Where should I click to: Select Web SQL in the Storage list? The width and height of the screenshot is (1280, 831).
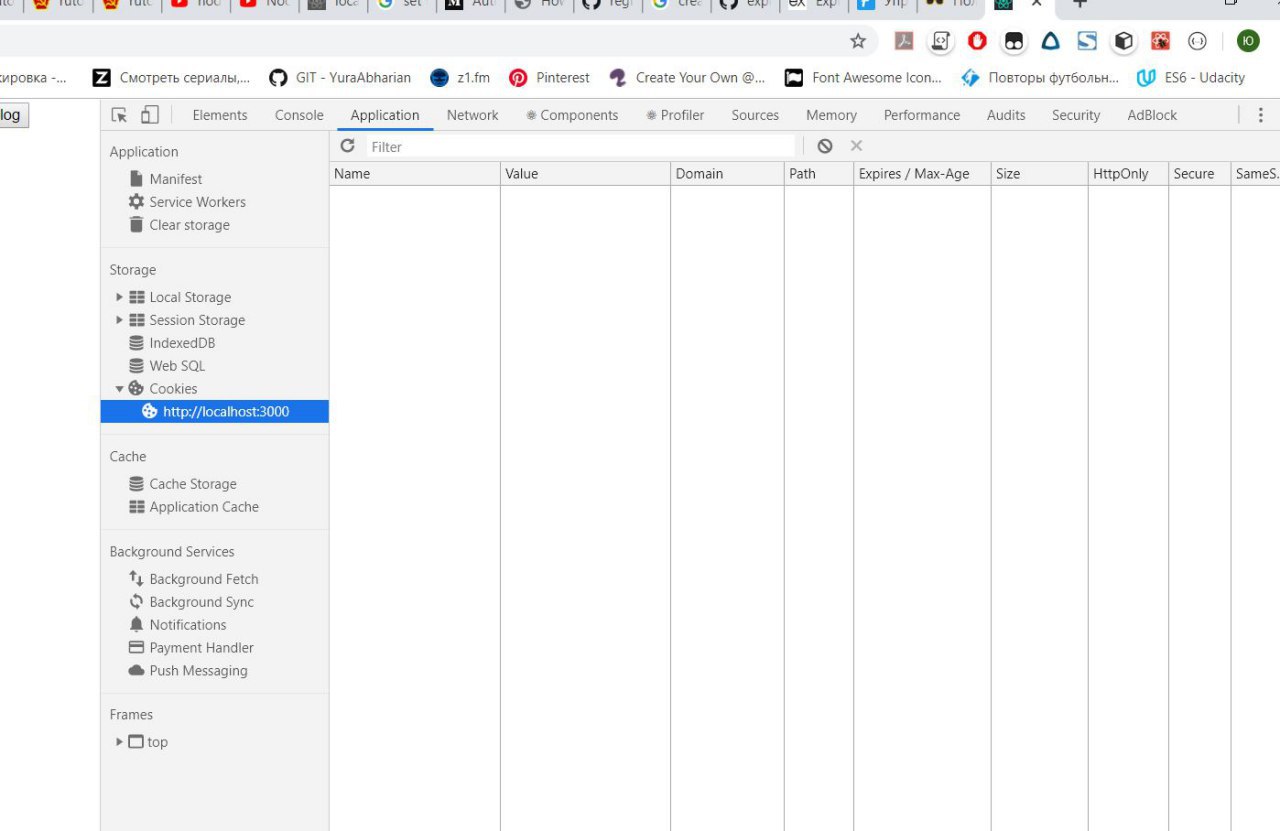coord(167,366)
